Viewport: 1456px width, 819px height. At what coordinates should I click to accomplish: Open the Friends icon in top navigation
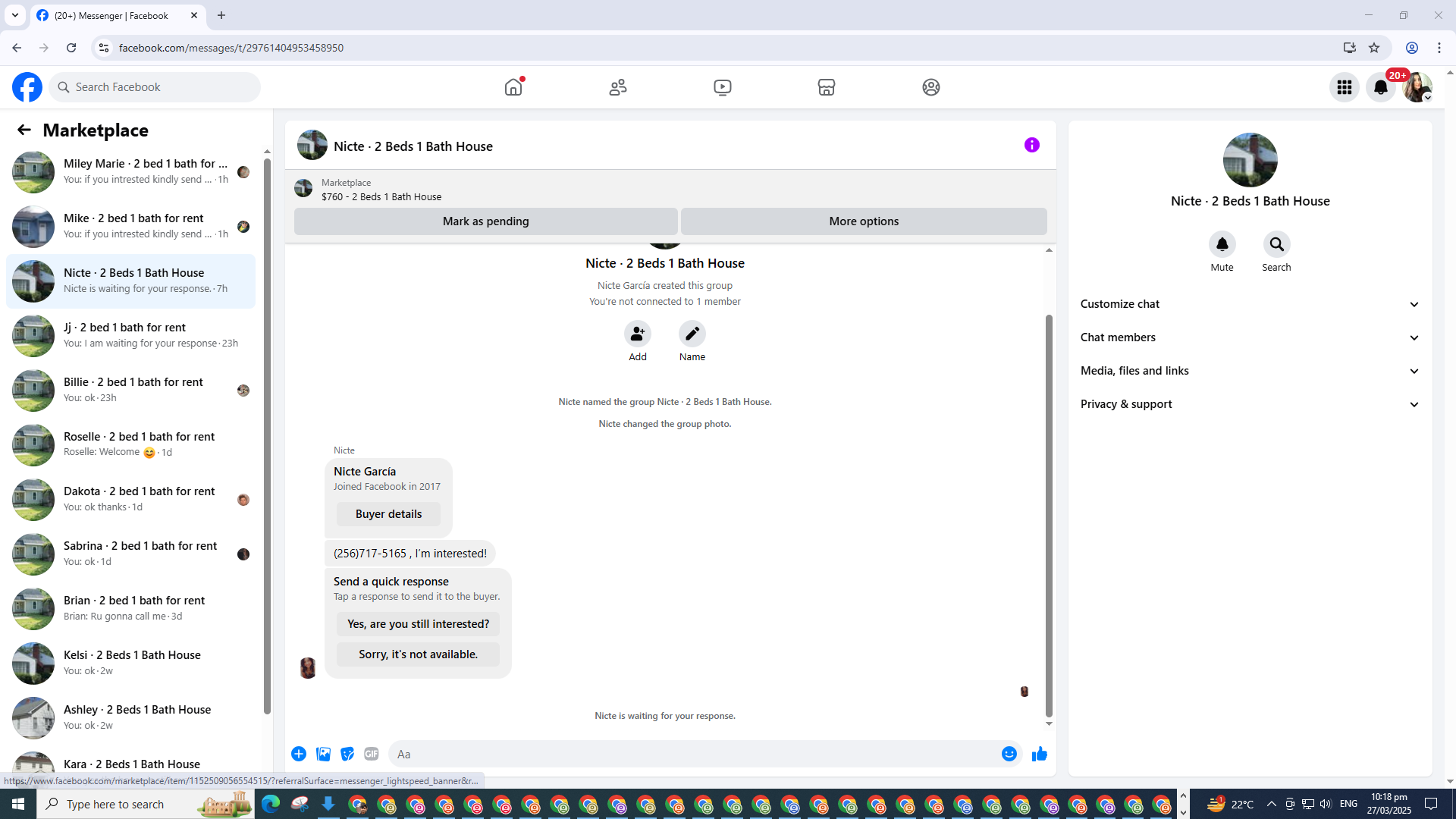[x=618, y=87]
